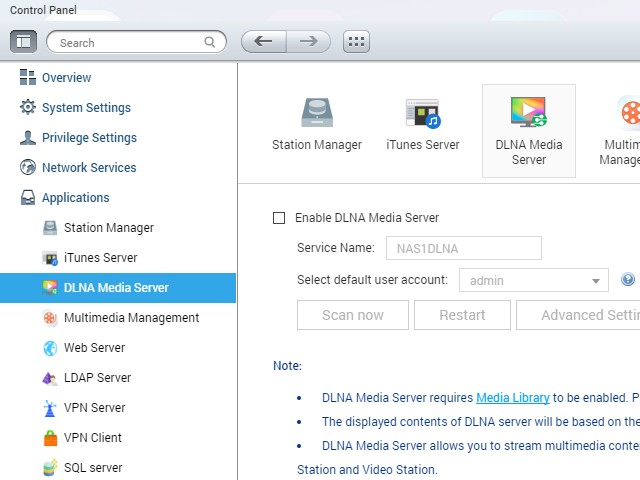Open System Settings section
This screenshot has width=640, height=480.
click(x=87, y=108)
